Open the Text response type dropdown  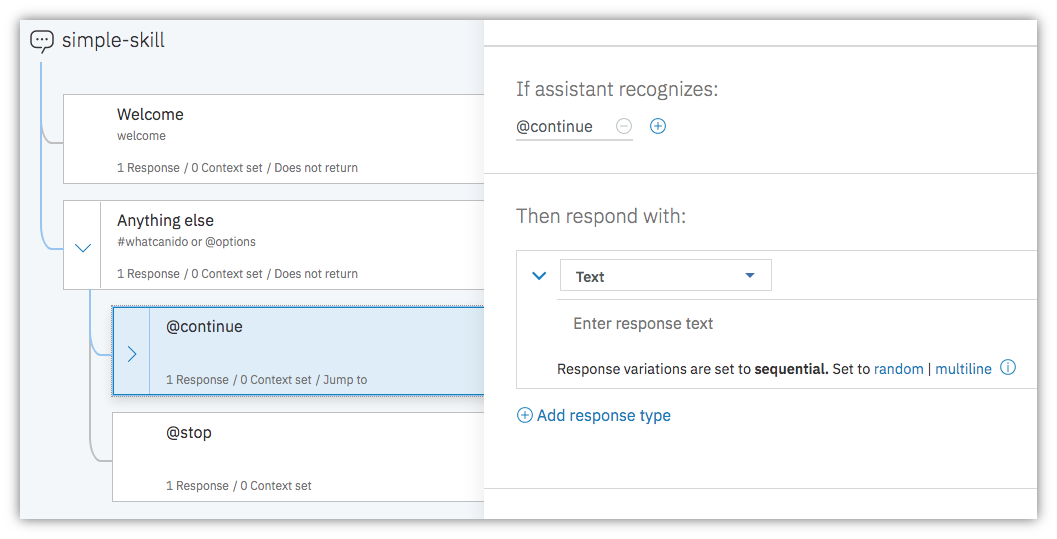(665, 276)
